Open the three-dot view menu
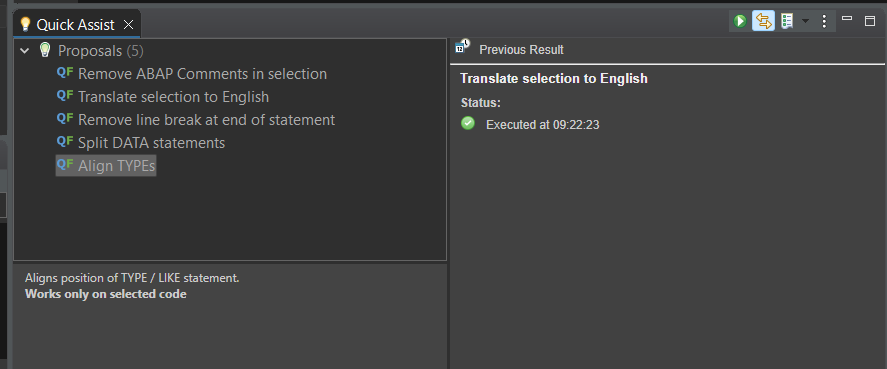The height and width of the screenshot is (369, 887). tap(824, 22)
